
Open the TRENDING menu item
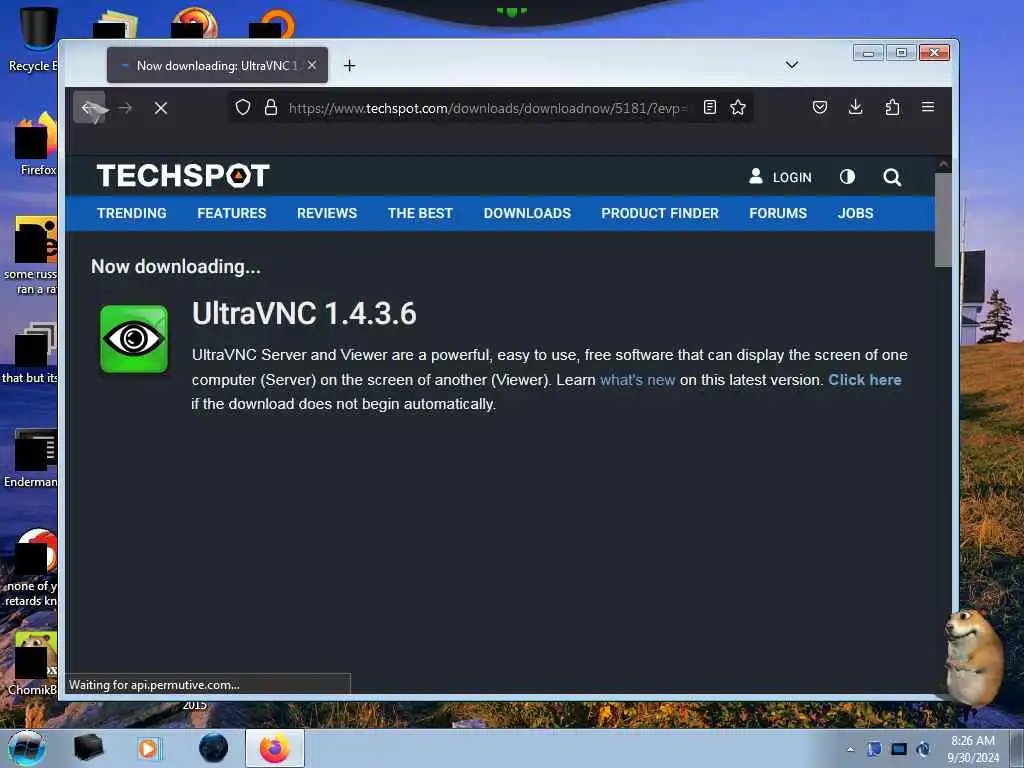coord(132,214)
